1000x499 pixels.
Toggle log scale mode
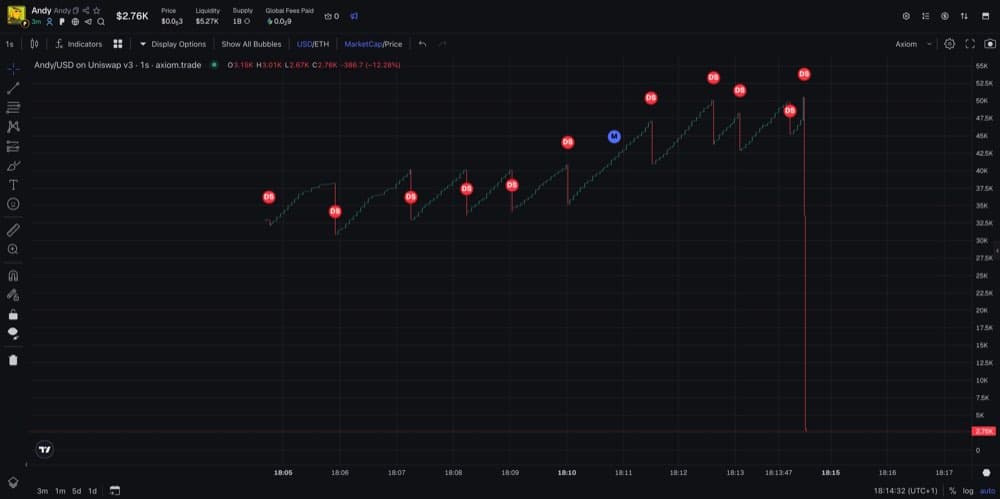[x=968, y=491]
